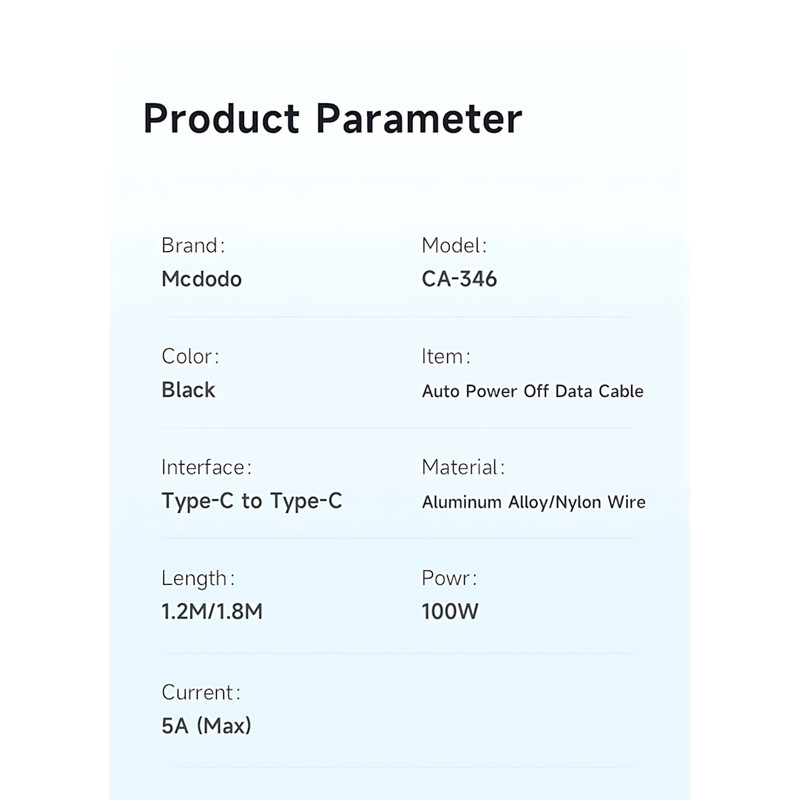Select the model number "CA-346"
Screen dimensions: 800x800
(459, 279)
